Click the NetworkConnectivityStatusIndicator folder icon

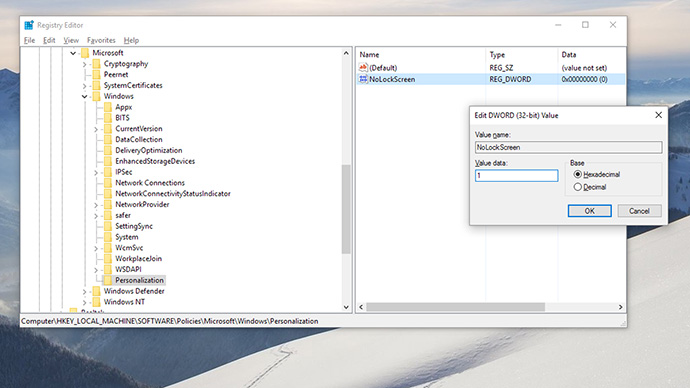point(108,194)
